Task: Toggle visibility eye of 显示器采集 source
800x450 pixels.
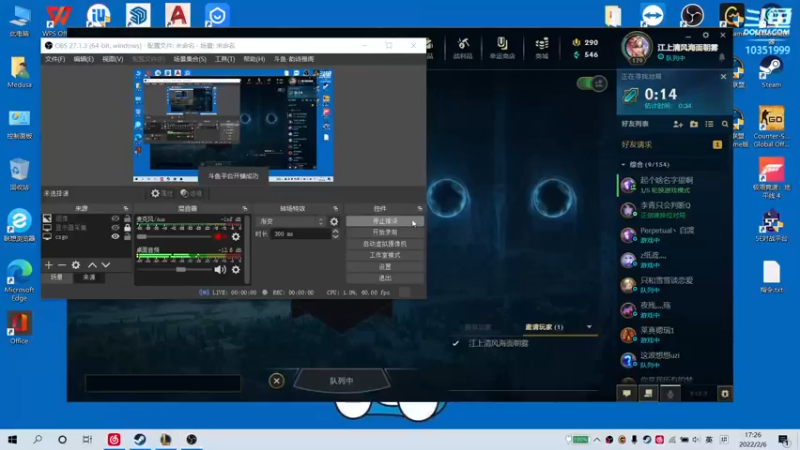Action: pos(115,228)
